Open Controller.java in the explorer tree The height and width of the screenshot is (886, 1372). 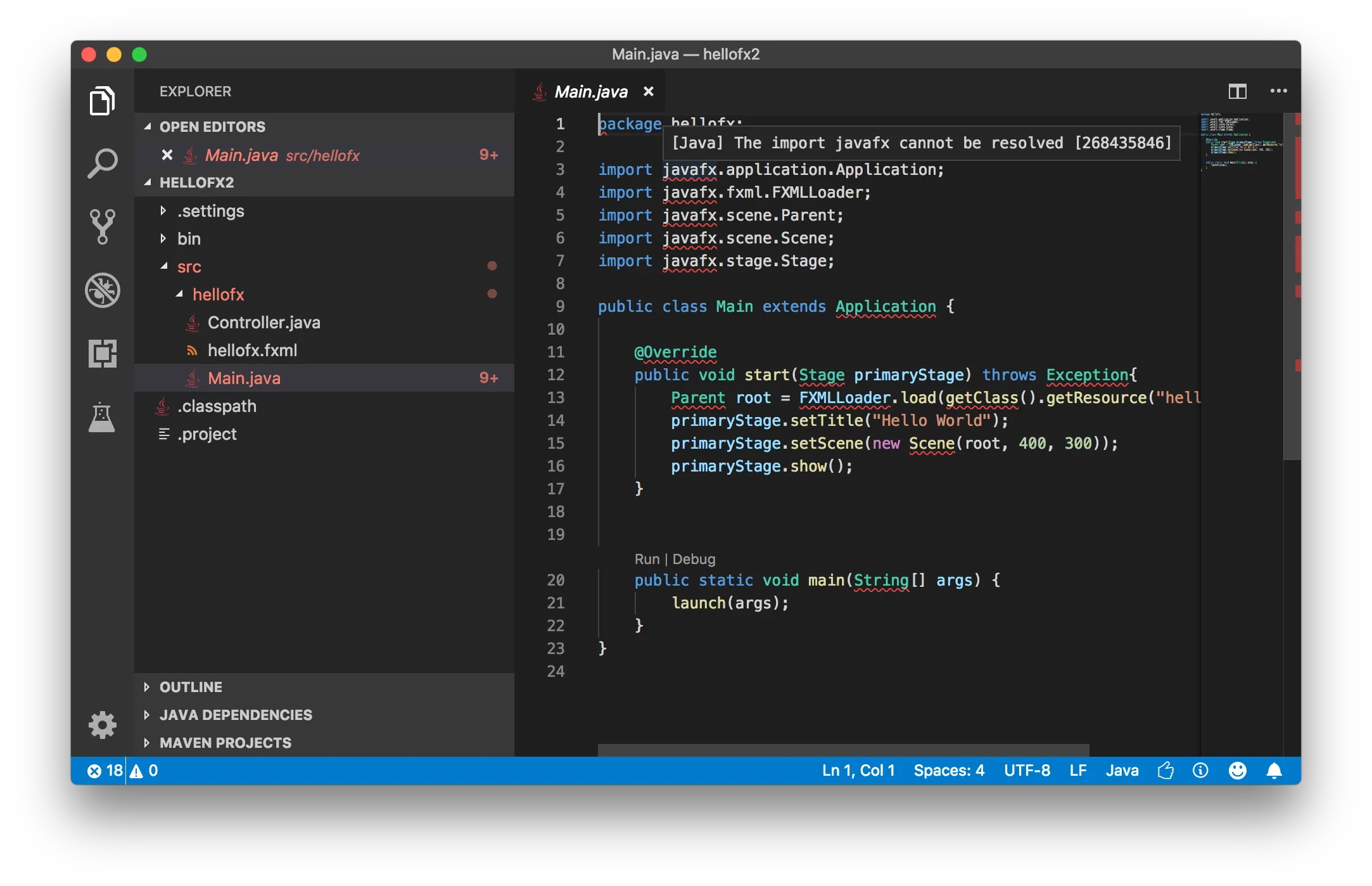(264, 323)
